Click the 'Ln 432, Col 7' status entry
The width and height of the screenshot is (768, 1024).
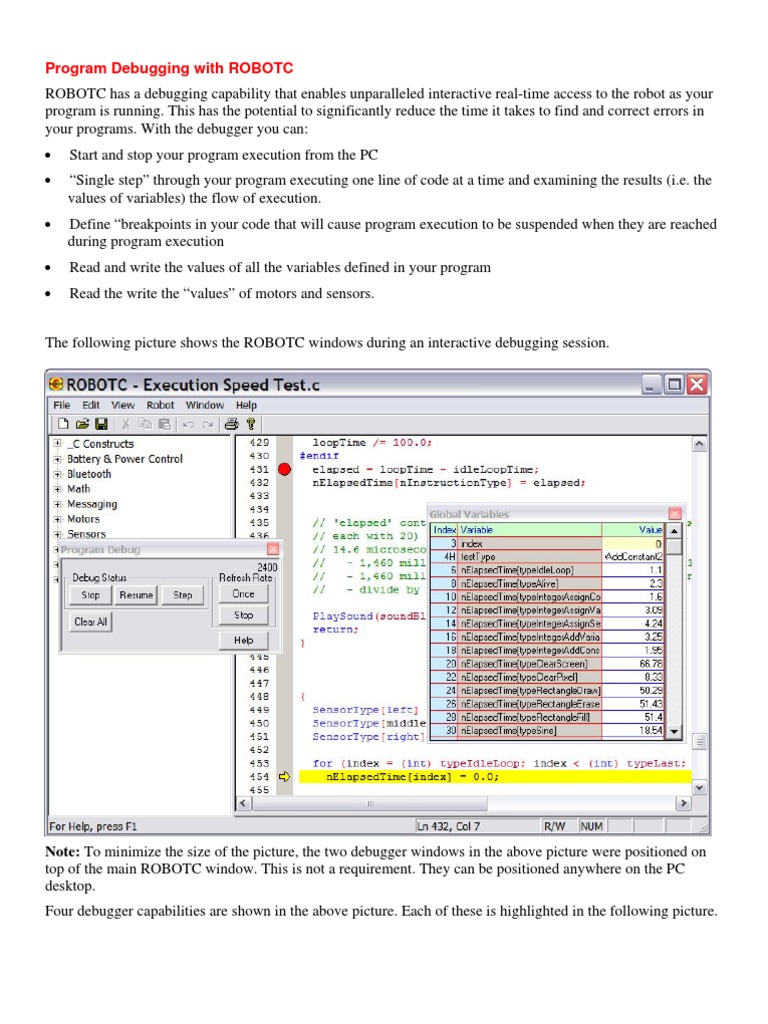pyautogui.click(x=449, y=826)
